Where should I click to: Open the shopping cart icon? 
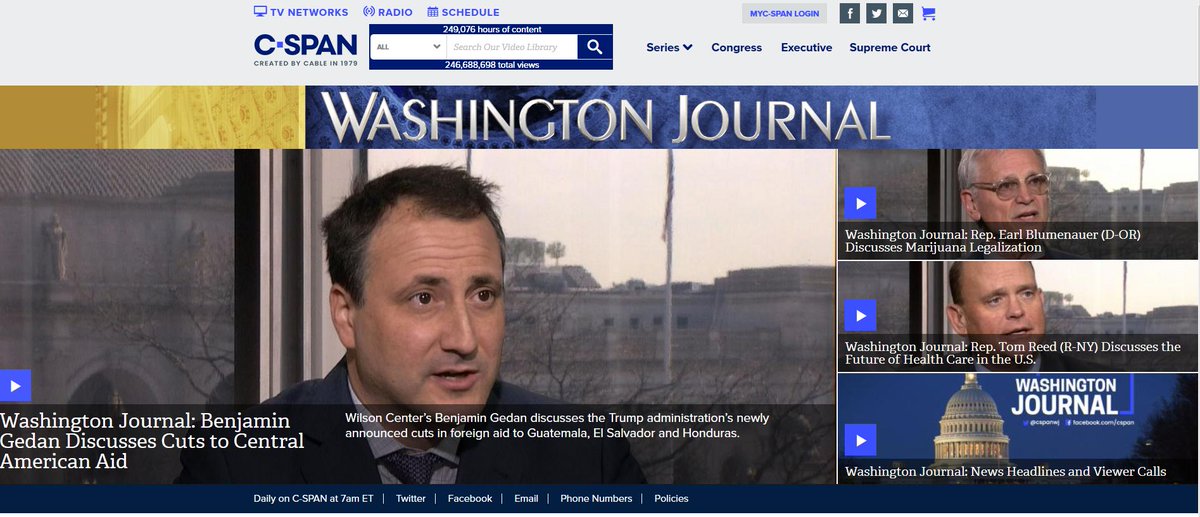[x=928, y=13]
